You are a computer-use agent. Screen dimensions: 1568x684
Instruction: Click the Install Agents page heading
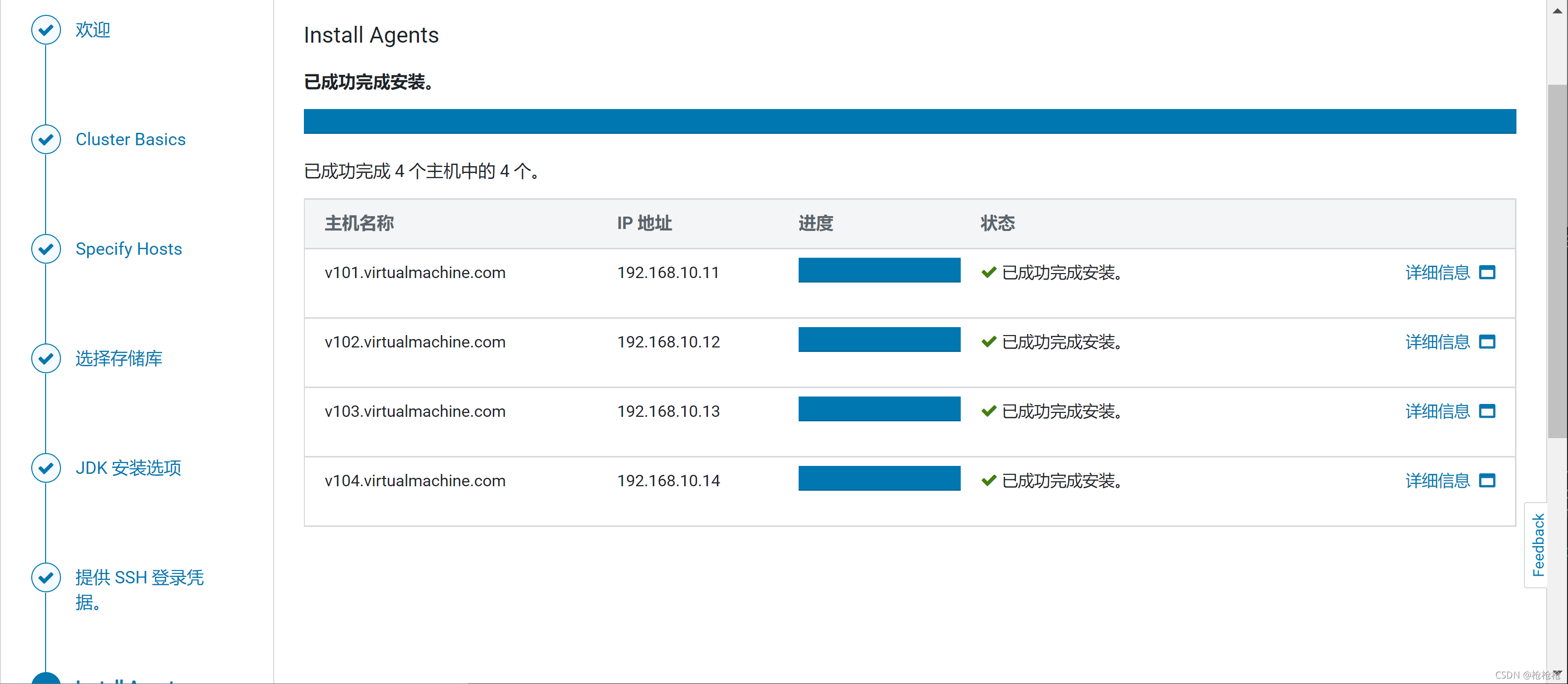click(371, 35)
